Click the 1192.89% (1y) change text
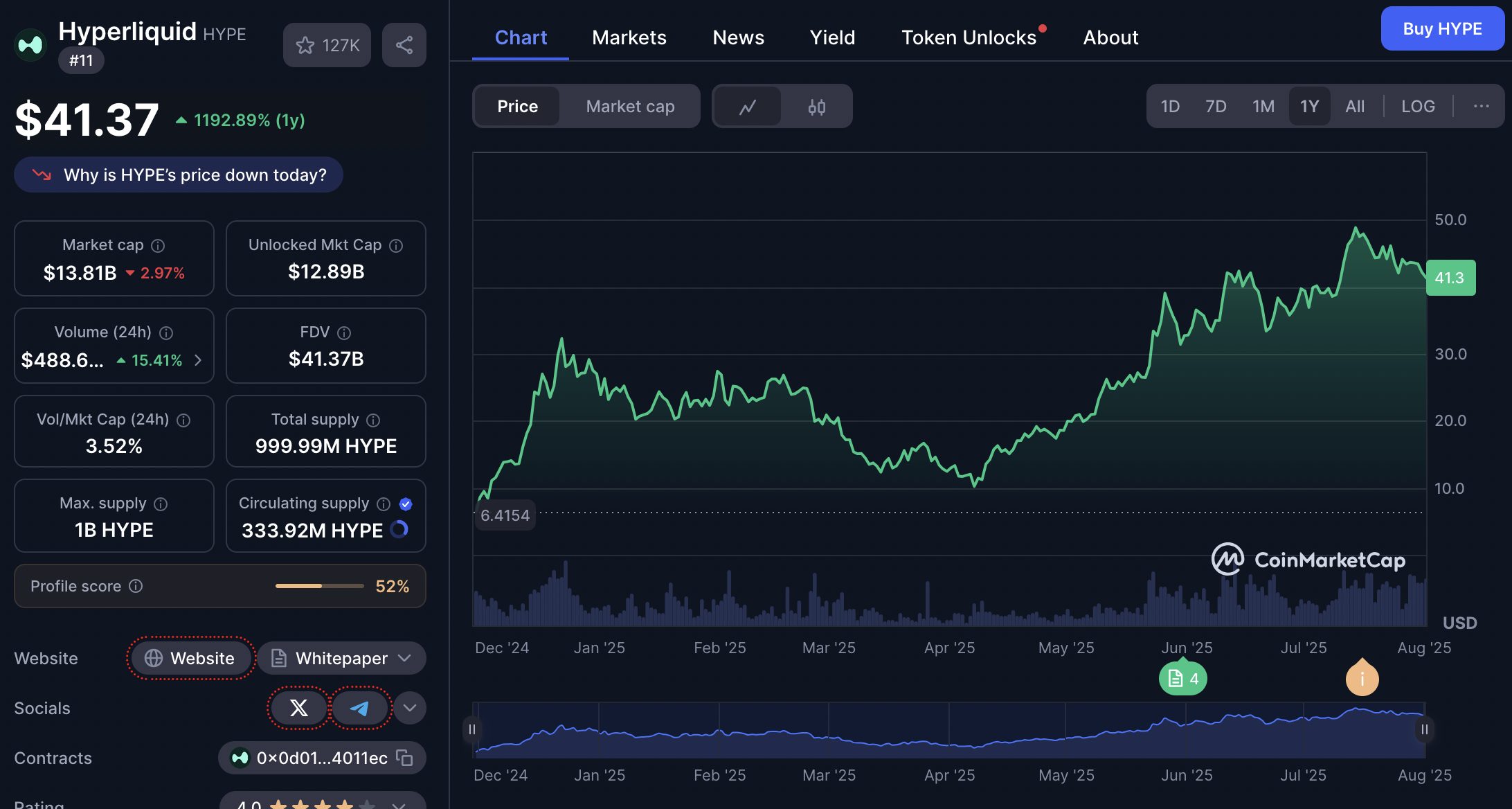 [x=249, y=120]
